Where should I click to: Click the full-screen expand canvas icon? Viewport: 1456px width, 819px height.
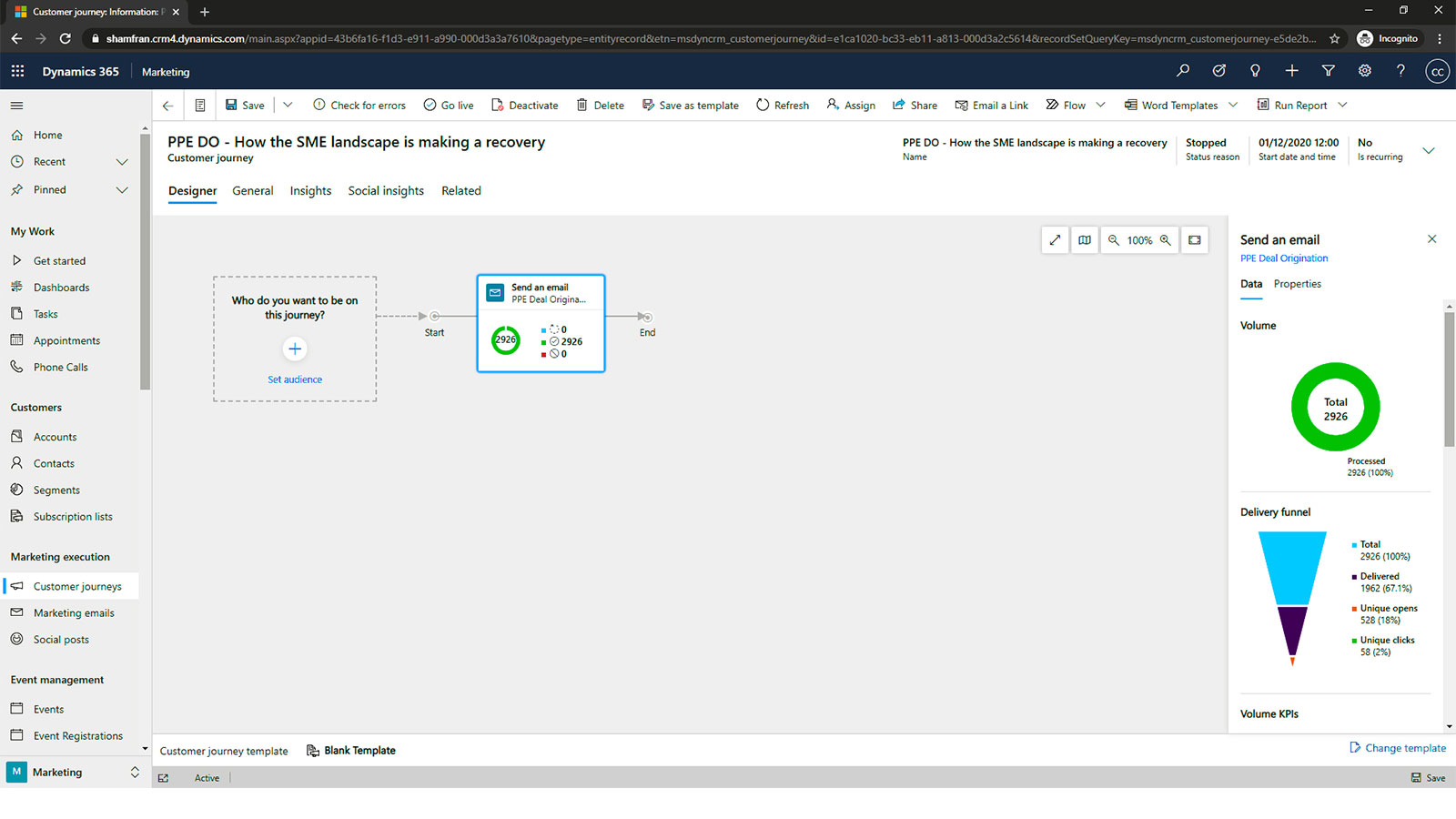(1055, 240)
